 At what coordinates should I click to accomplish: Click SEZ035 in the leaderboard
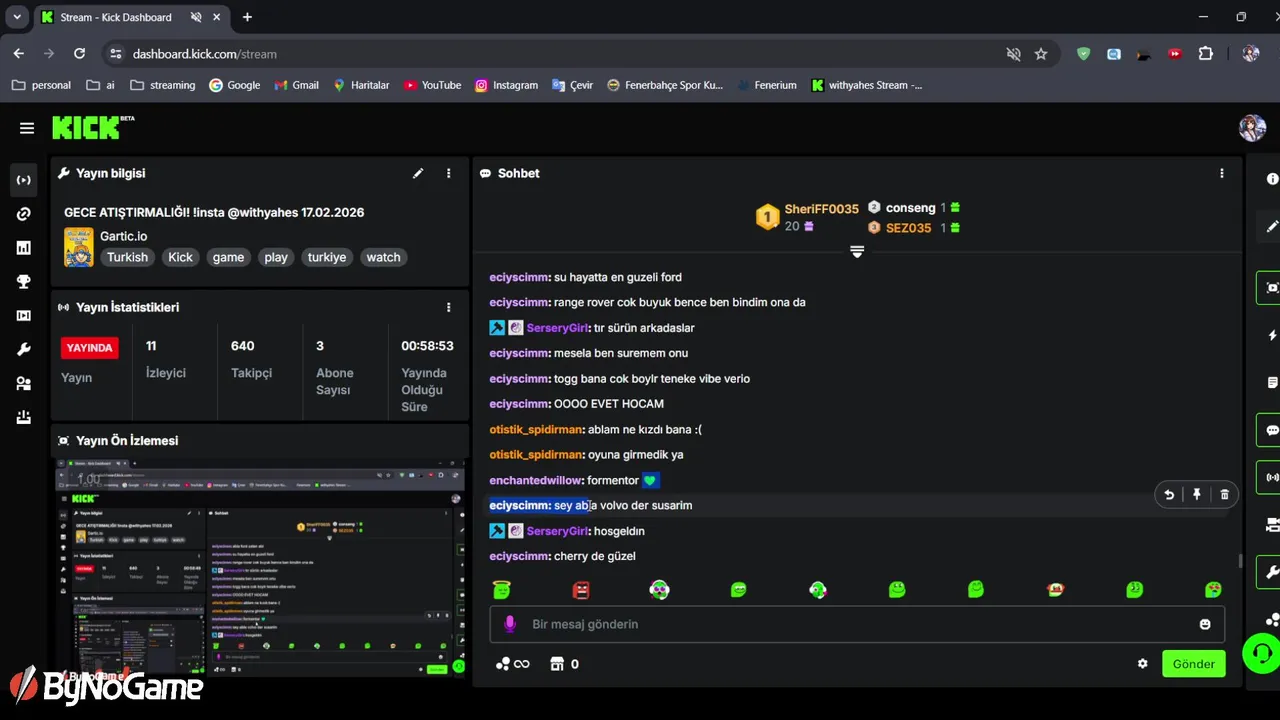(908, 228)
